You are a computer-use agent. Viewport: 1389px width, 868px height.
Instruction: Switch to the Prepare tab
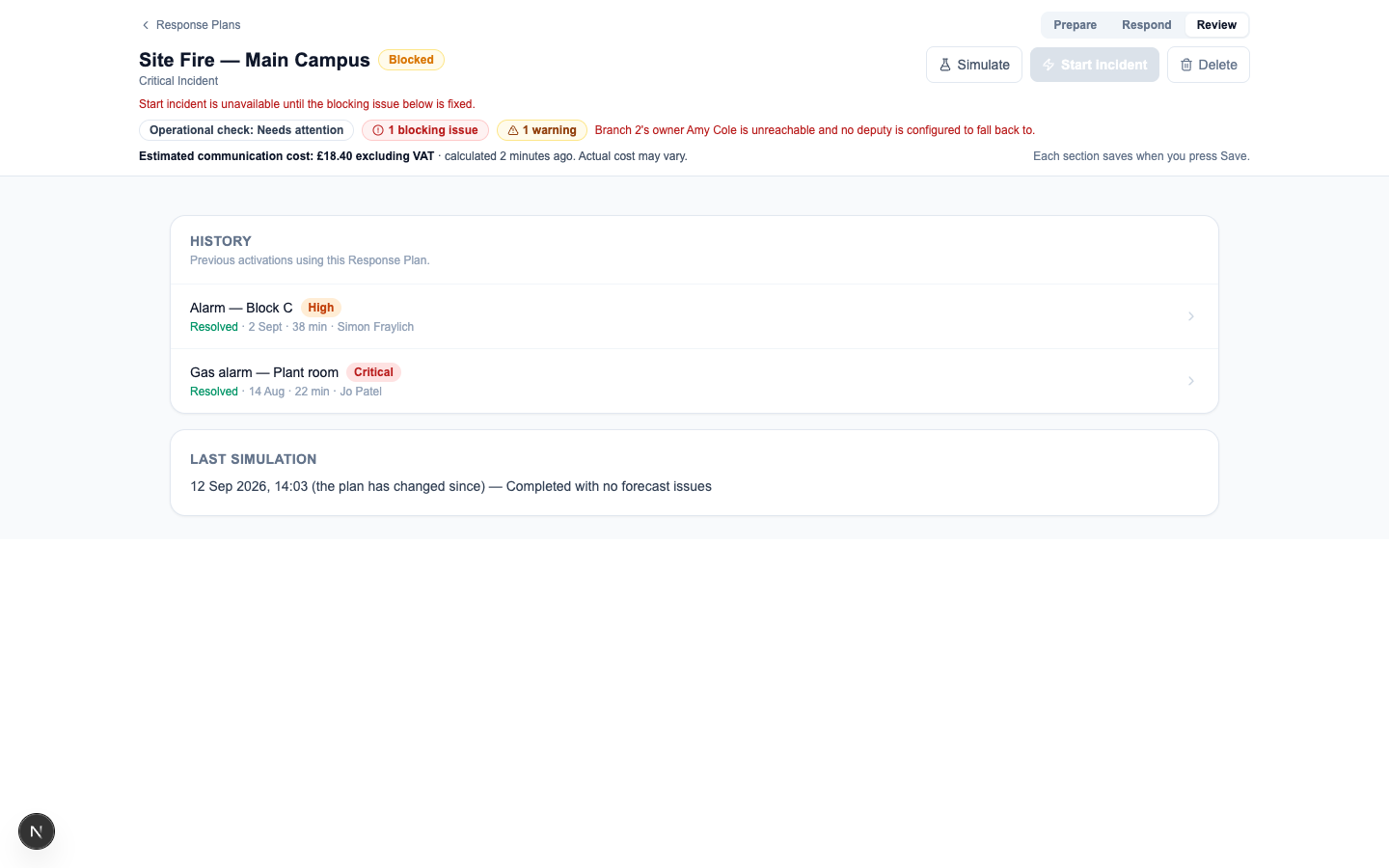pos(1075,25)
